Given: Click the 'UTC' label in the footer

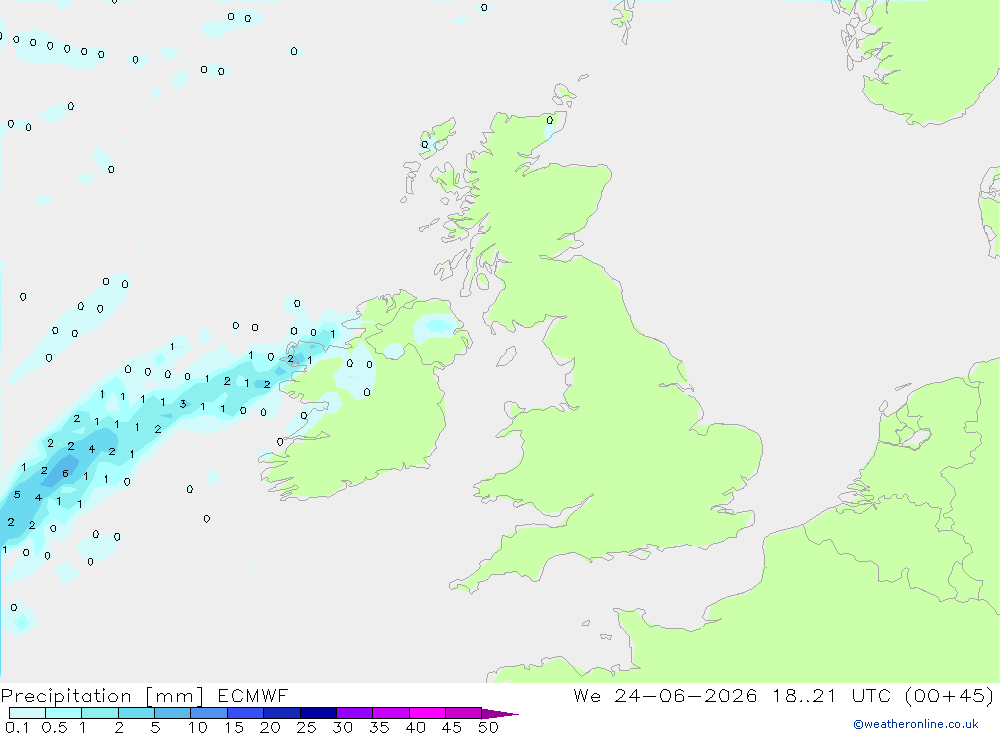Looking at the screenshot, I should pos(871,695).
